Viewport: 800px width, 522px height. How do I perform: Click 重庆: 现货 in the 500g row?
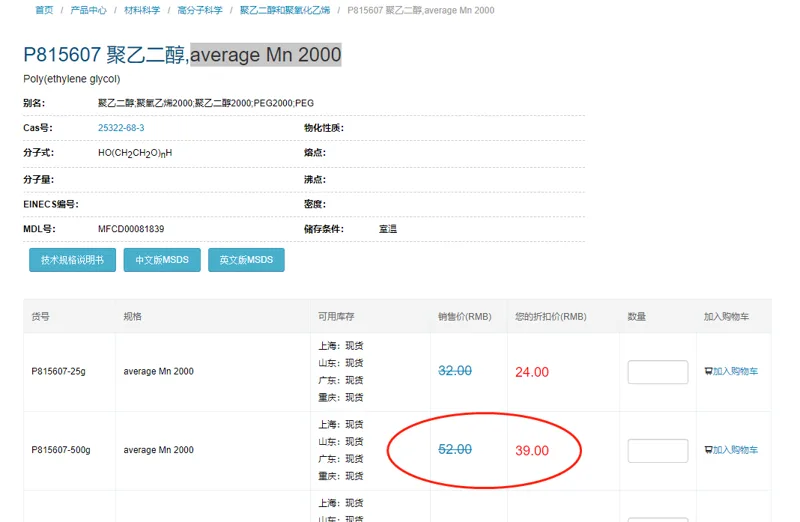(x=340, y=476)
